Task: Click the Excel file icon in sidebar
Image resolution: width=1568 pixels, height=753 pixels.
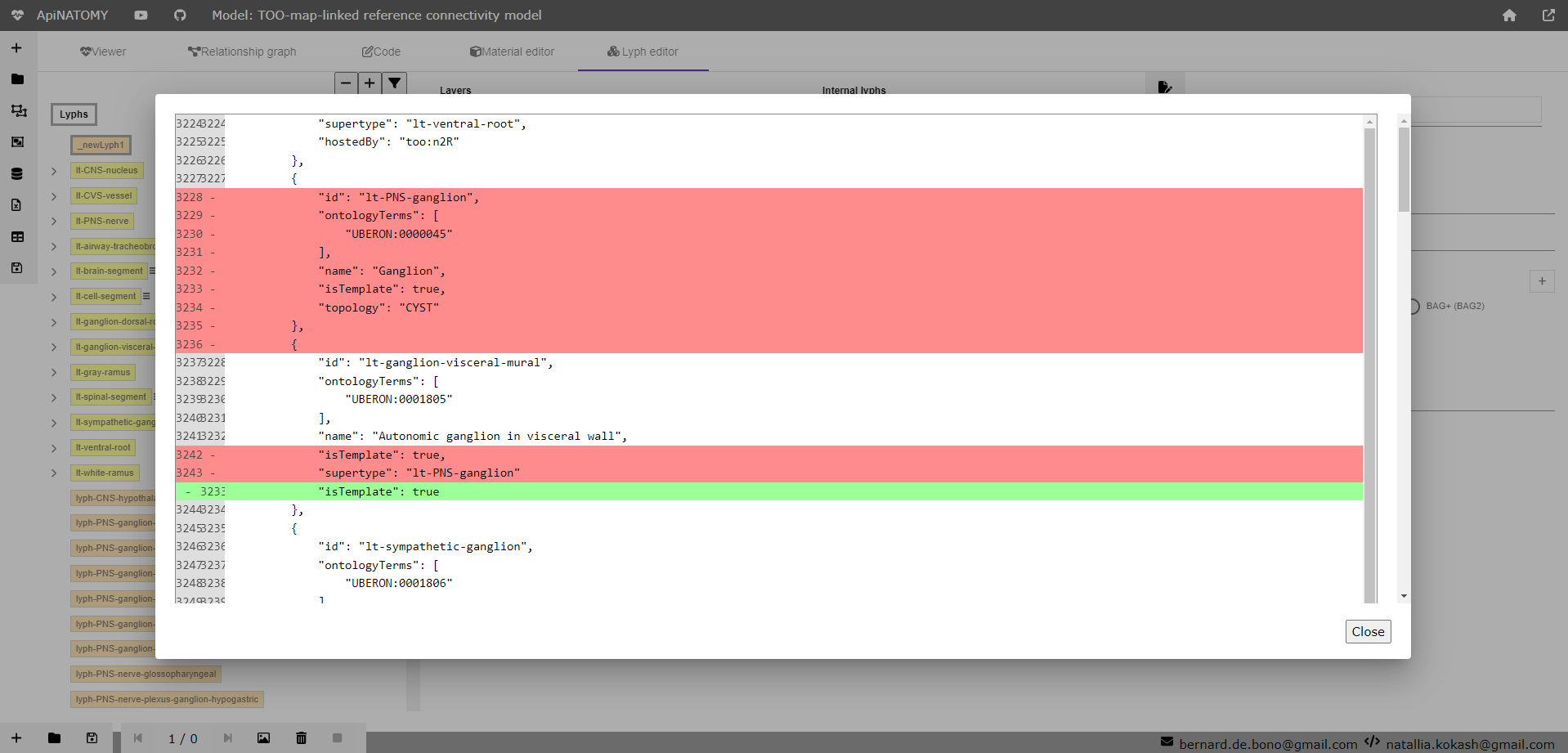Action: point(17,205)
